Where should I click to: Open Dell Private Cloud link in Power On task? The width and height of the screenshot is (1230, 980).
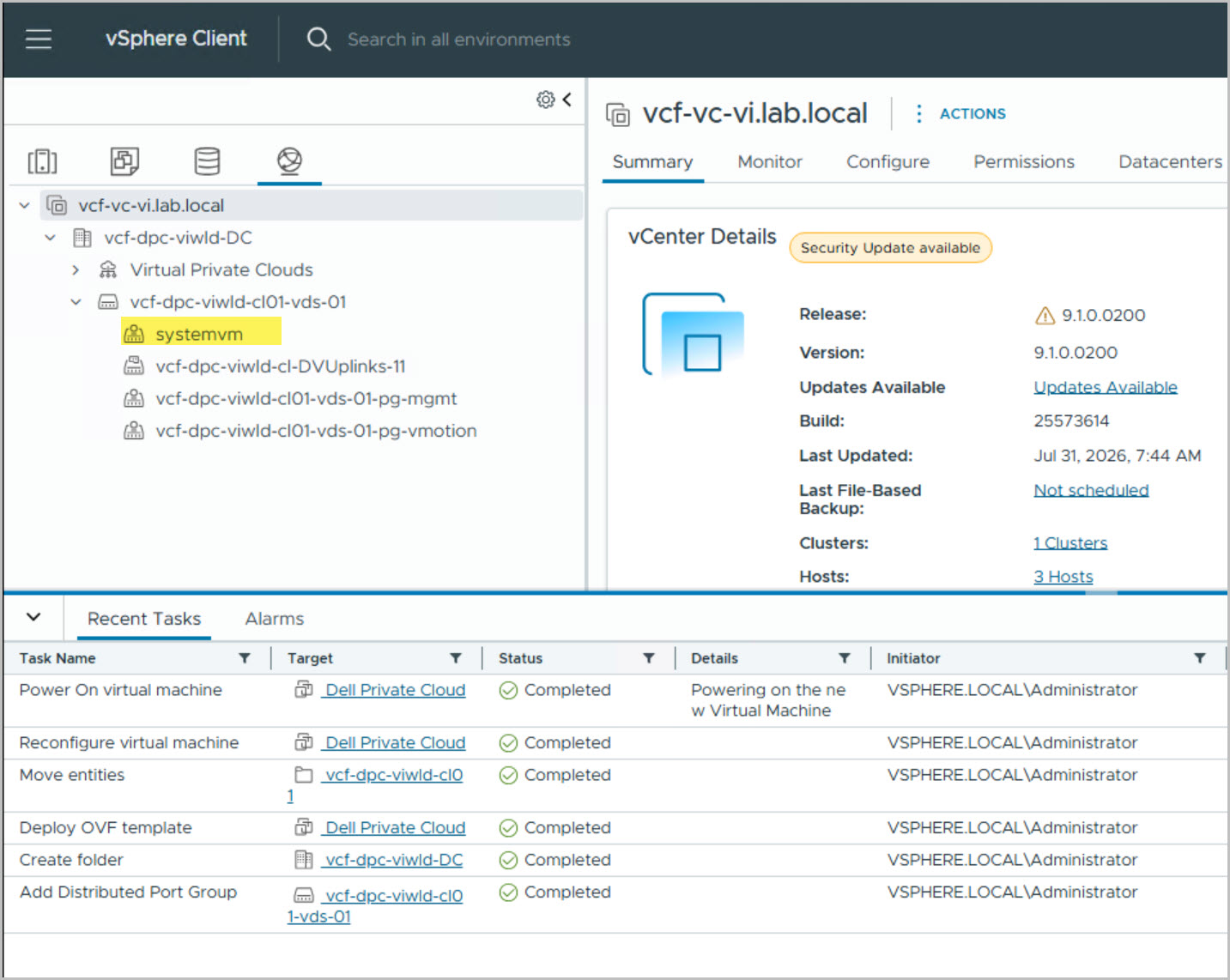point(395,690)
